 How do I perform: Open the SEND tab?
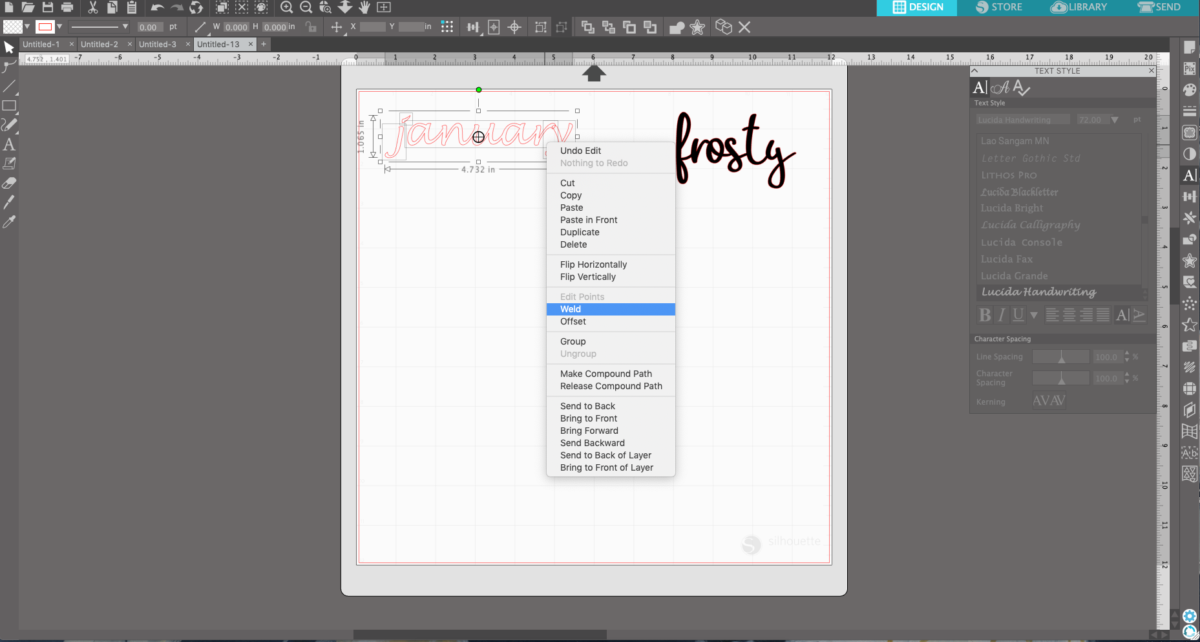[x=1159, y=7]
